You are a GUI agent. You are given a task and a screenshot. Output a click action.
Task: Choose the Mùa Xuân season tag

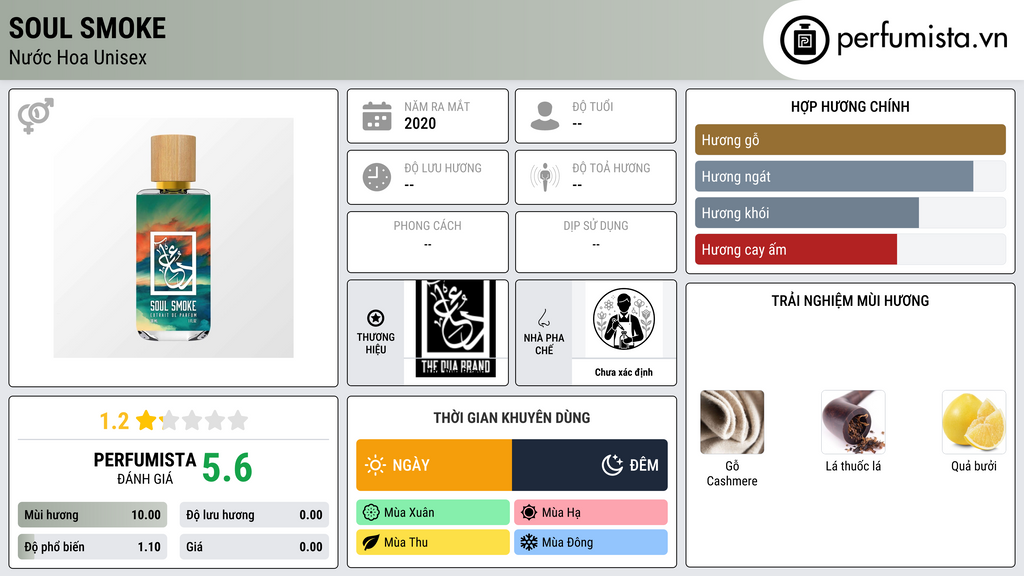[x=433, y=513]
